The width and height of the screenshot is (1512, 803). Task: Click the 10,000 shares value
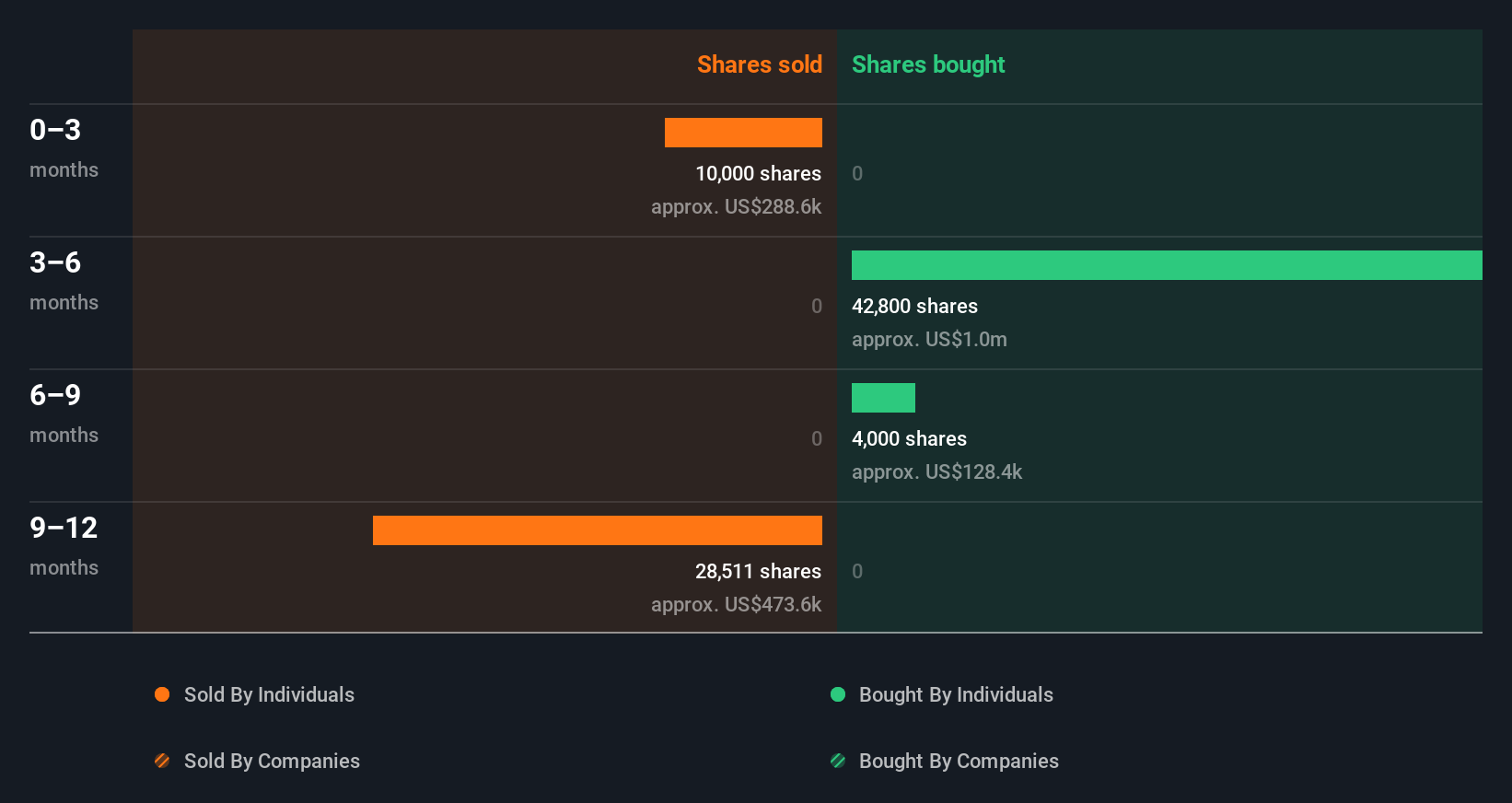(x=758, y=174)
